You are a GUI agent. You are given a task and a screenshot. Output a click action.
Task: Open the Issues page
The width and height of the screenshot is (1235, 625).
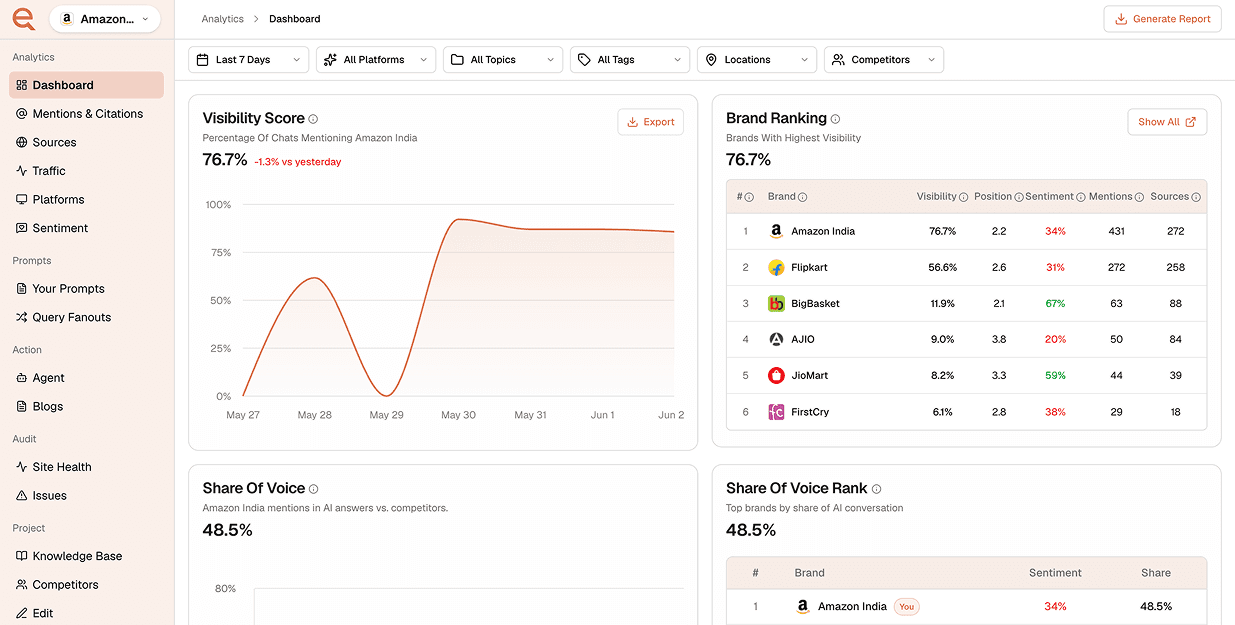[86, 495]
